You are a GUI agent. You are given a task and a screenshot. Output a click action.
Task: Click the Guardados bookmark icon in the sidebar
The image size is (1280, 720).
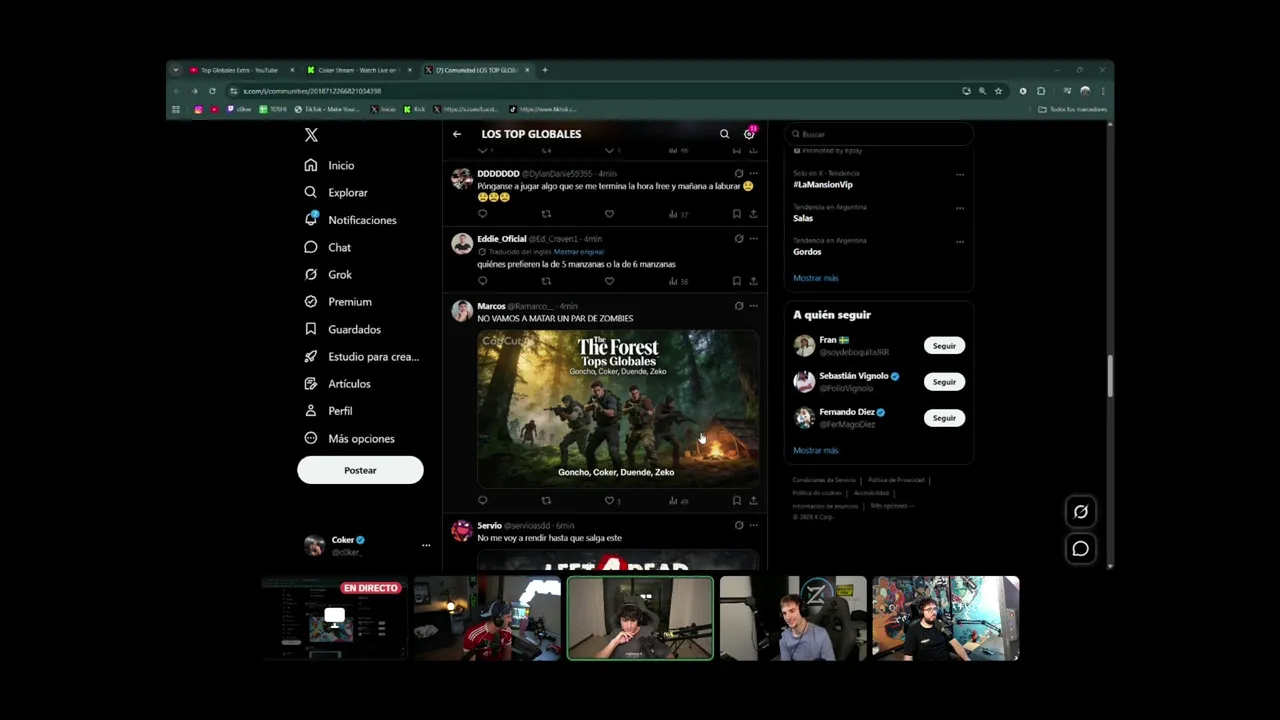pyautogui.click(x=311, y=329)
